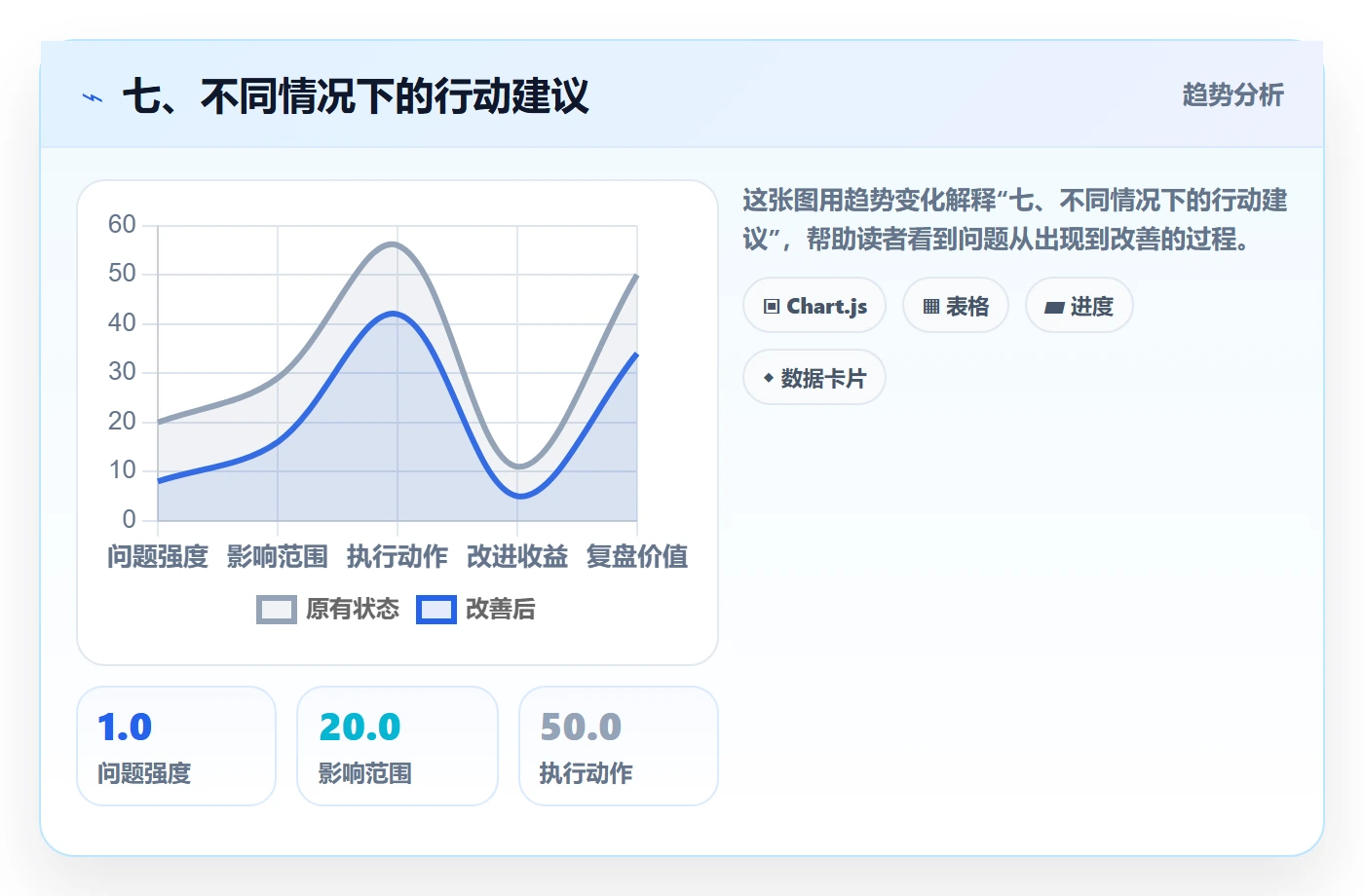Click the 问题强度 x-axis label

[158, 557]
